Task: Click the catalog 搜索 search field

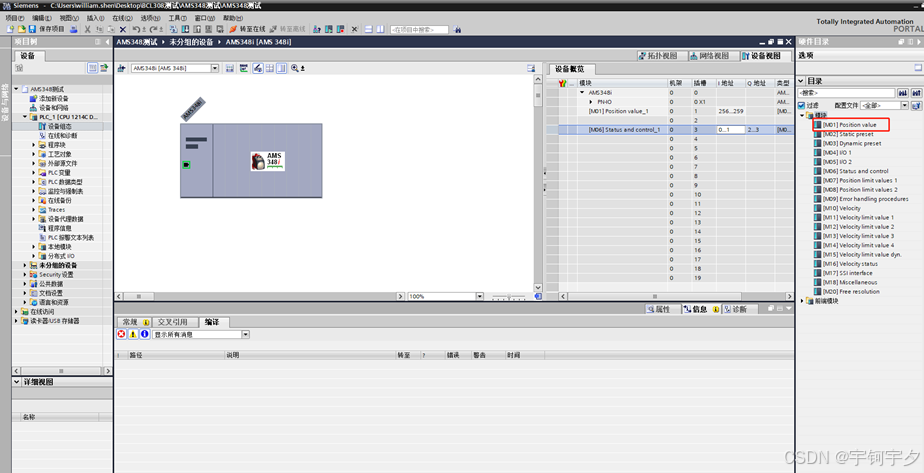Action: click(x=846, y=93)
